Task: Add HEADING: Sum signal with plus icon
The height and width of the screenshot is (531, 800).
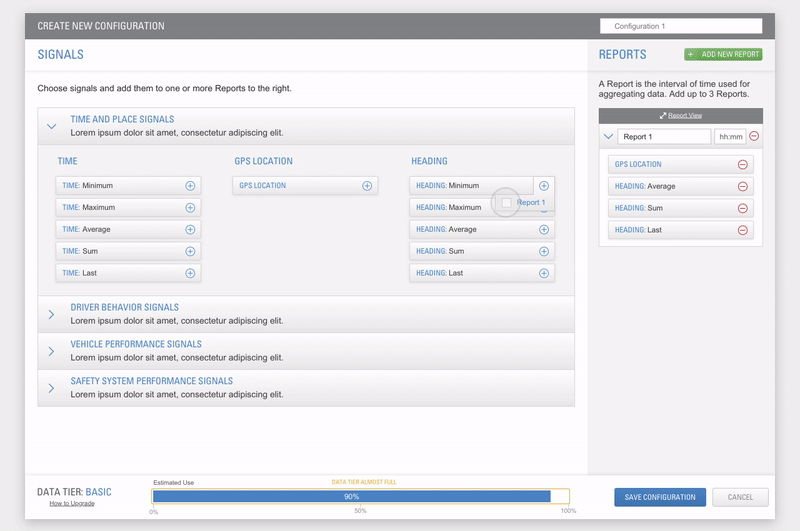Action: 544,251
